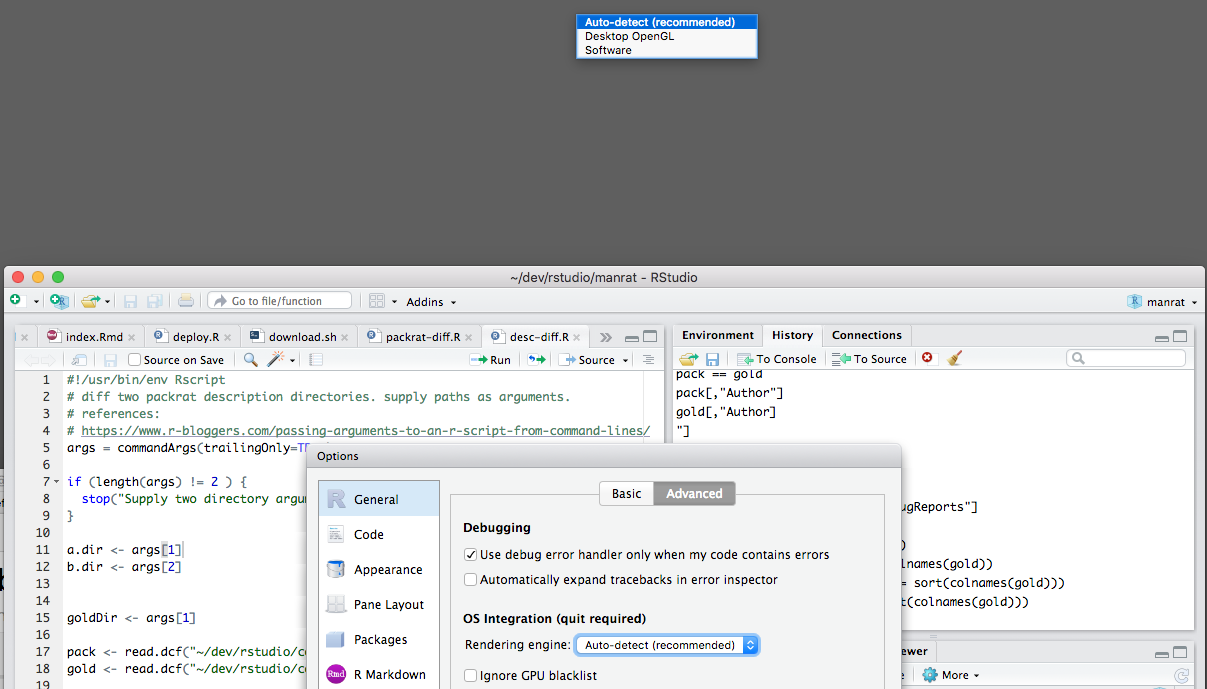
Task: Send history entry with To Console icon
Action: coord(777,358)
